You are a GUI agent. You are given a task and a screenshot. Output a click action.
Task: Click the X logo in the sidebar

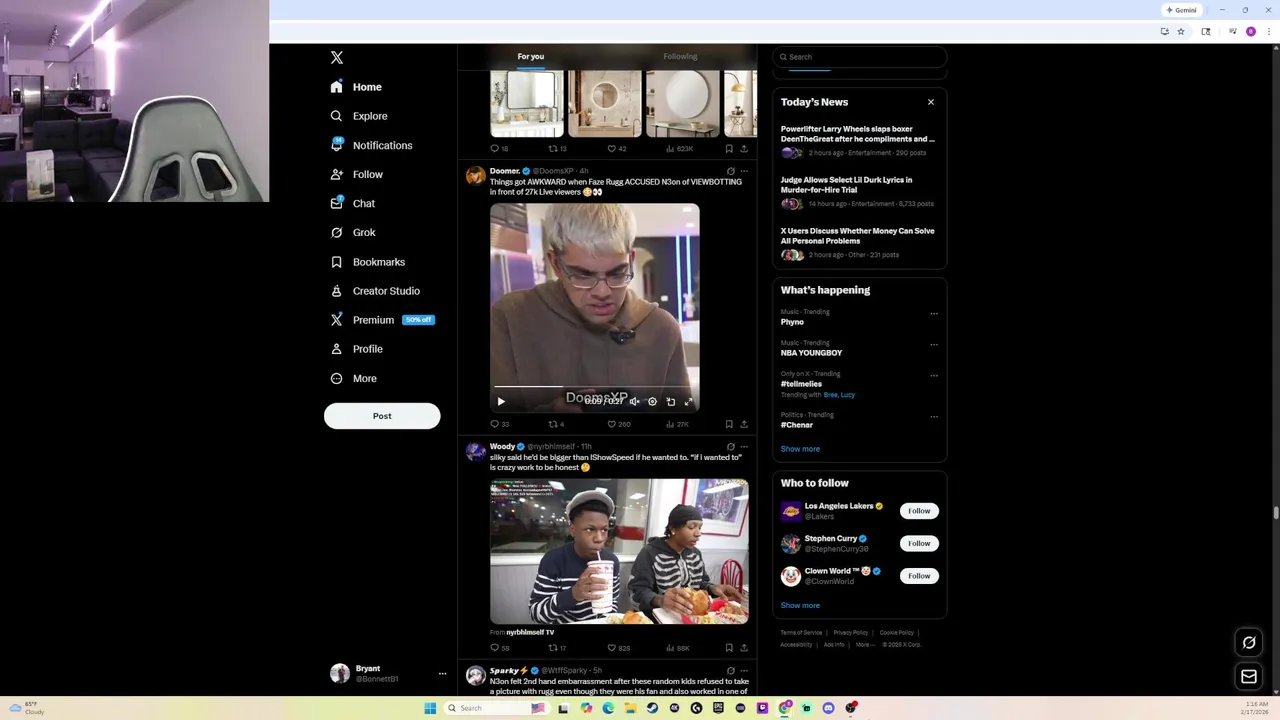[337, 58]
